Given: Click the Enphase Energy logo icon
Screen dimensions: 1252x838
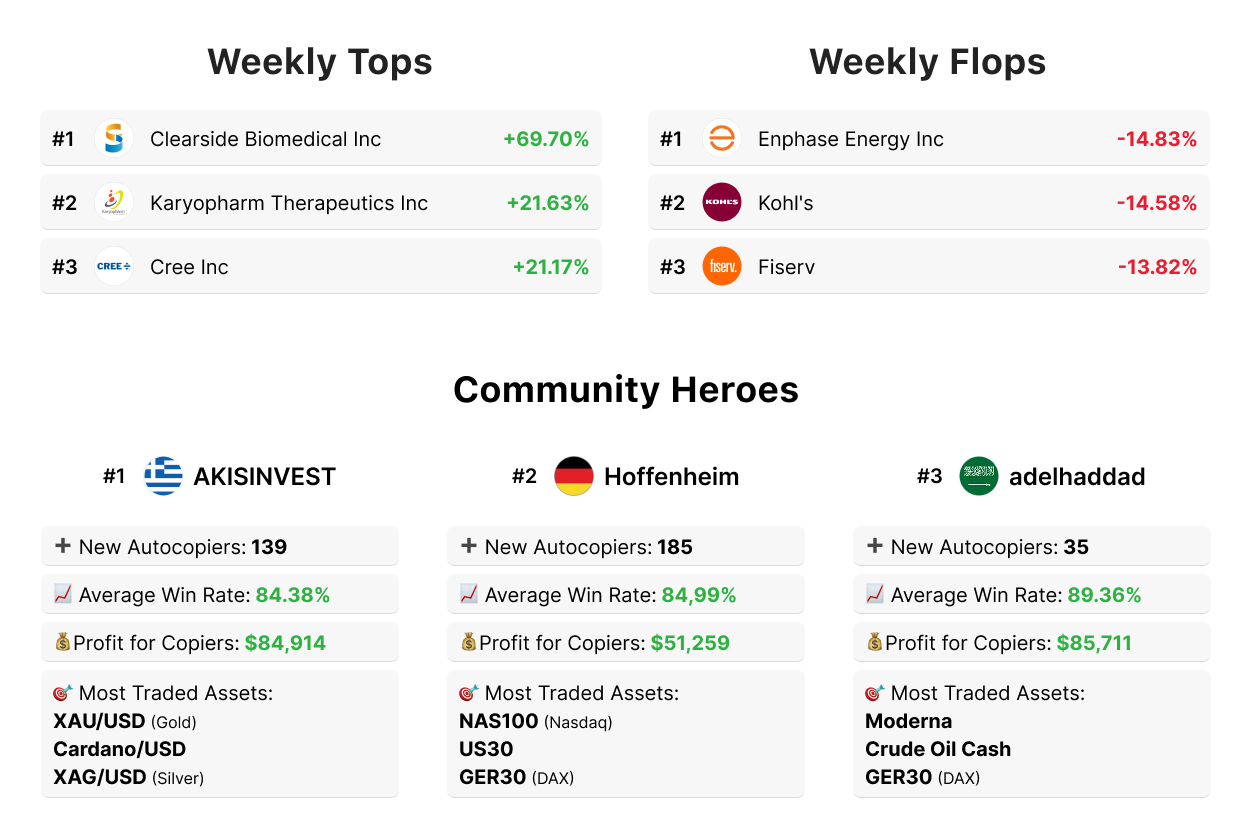Looking at the screenshot, I should (x=721, y=139).
